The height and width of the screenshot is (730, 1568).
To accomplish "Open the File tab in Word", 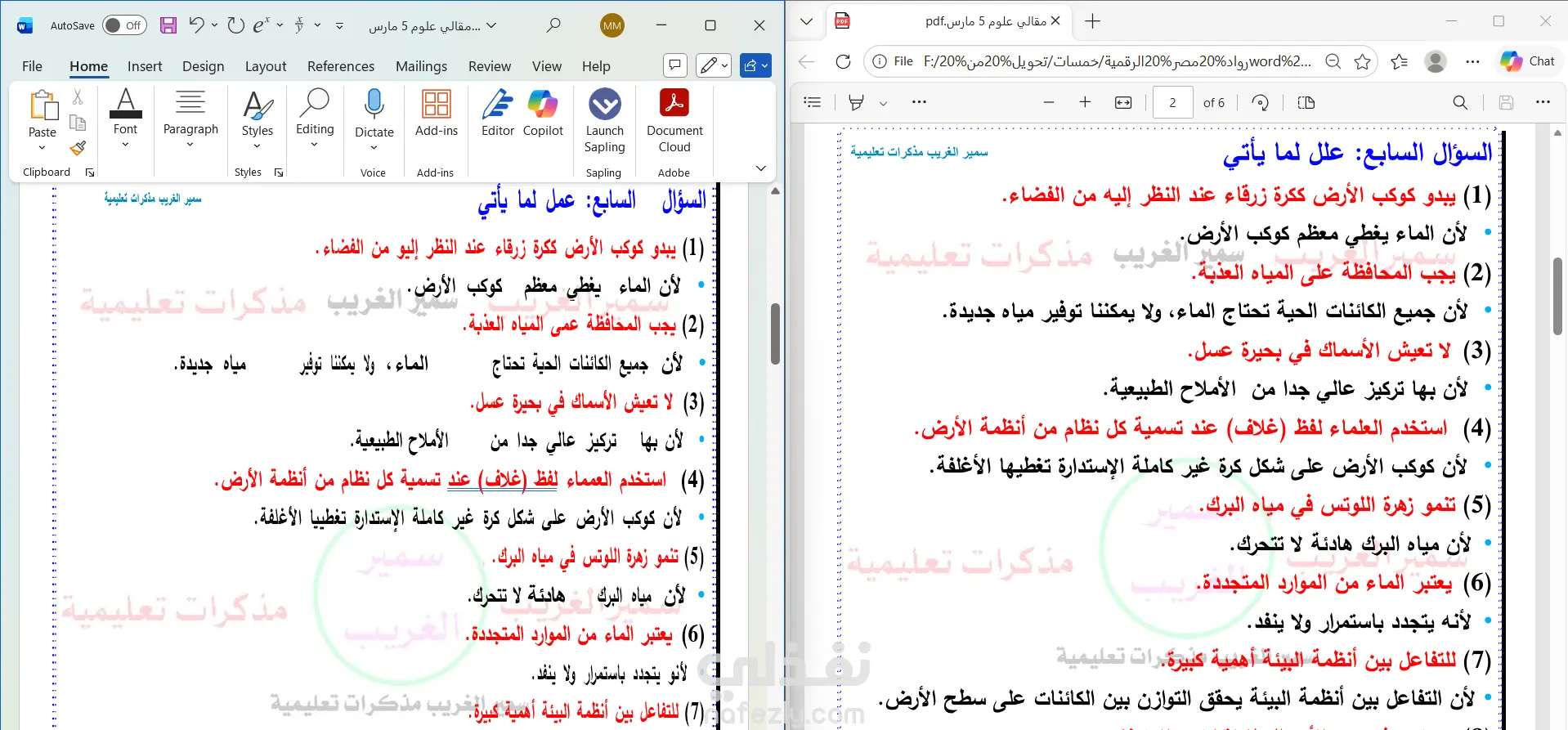I will (x=32, y=66).
